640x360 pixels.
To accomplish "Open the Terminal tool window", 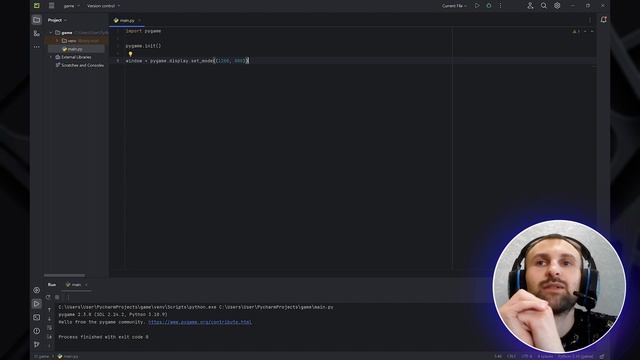I will click(x=37, y=317).
